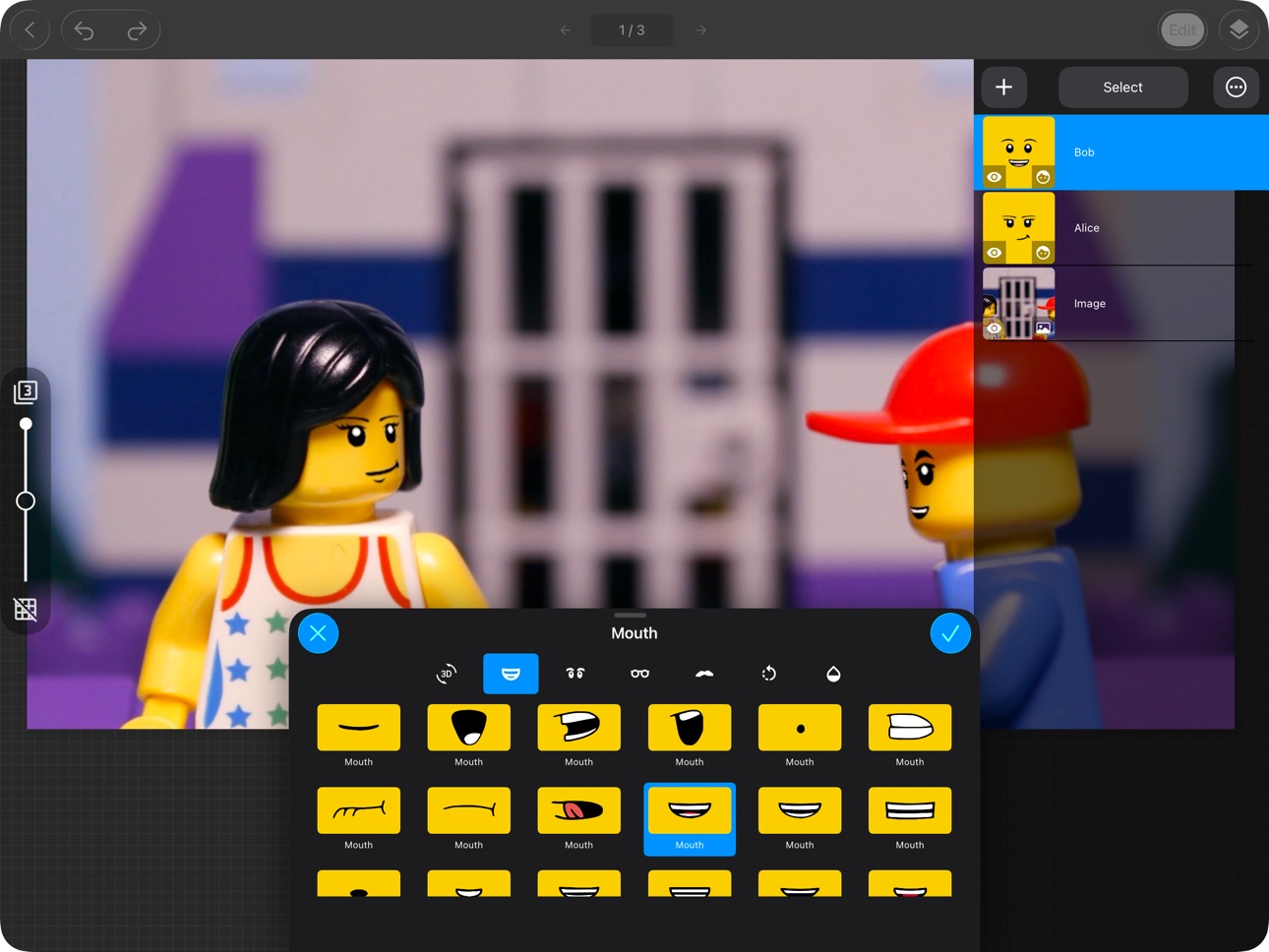Screen dimensions: 1269x952
Task: Switch to the Mouth tab
Action: (x=511, y=674)
